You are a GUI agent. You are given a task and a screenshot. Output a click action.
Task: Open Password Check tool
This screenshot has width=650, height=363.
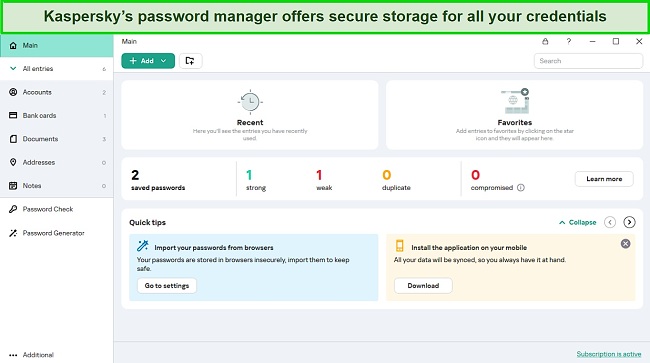click(x=56, y=209)
